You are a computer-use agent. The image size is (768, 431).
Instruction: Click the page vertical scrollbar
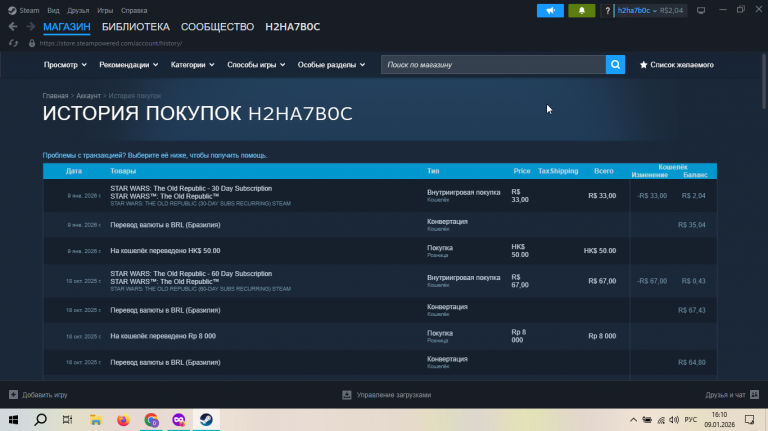[765, 81]
